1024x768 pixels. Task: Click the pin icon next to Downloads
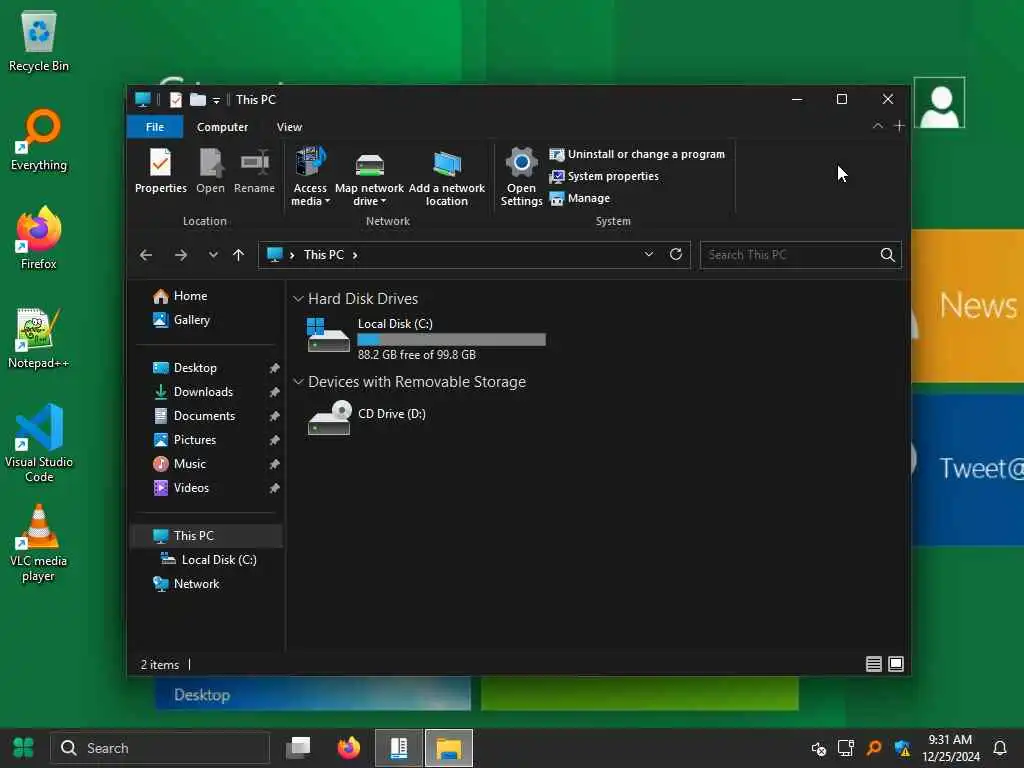point(274,392)
